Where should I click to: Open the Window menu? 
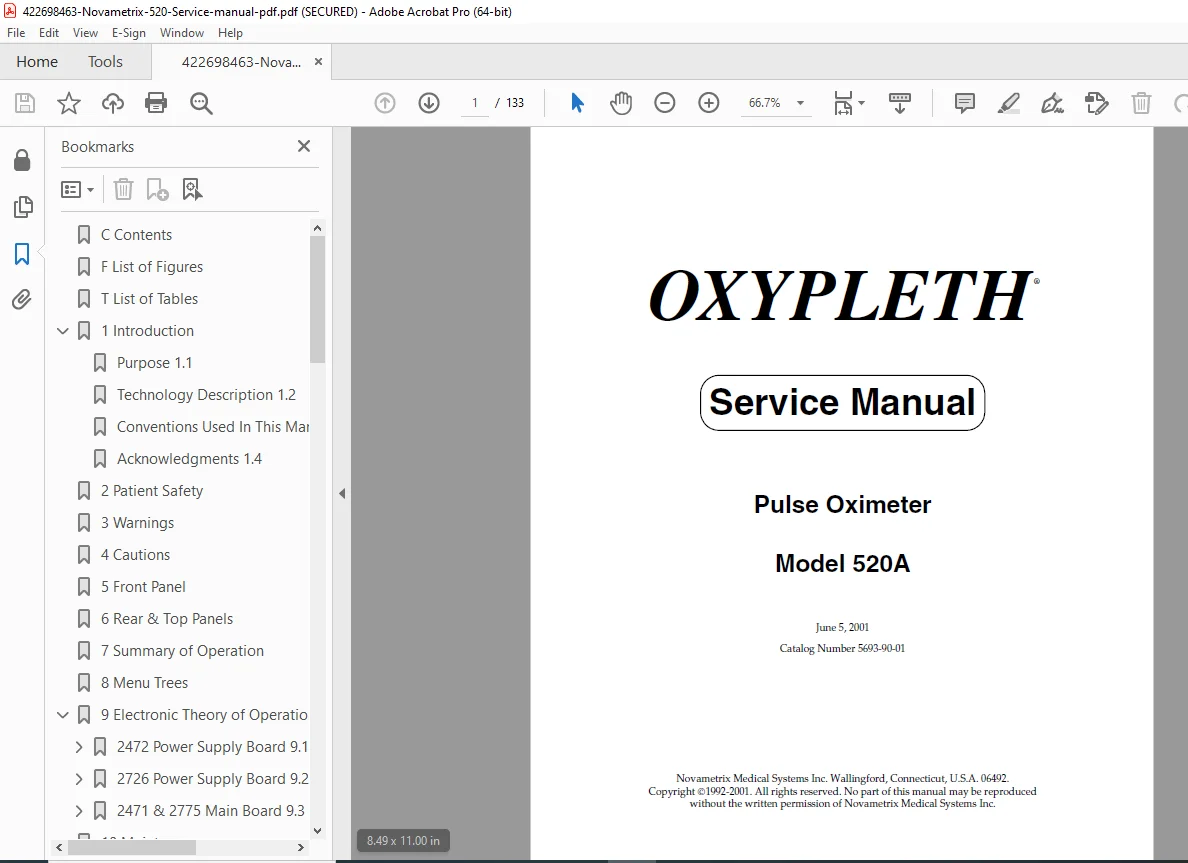(182, 33)
